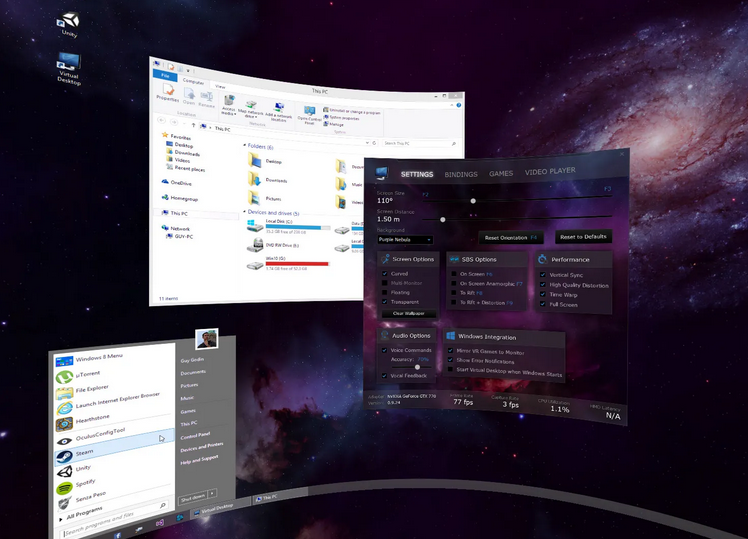Select the Local Disk (C:) drive
748x539 pixels.
(x=289, y=226)
